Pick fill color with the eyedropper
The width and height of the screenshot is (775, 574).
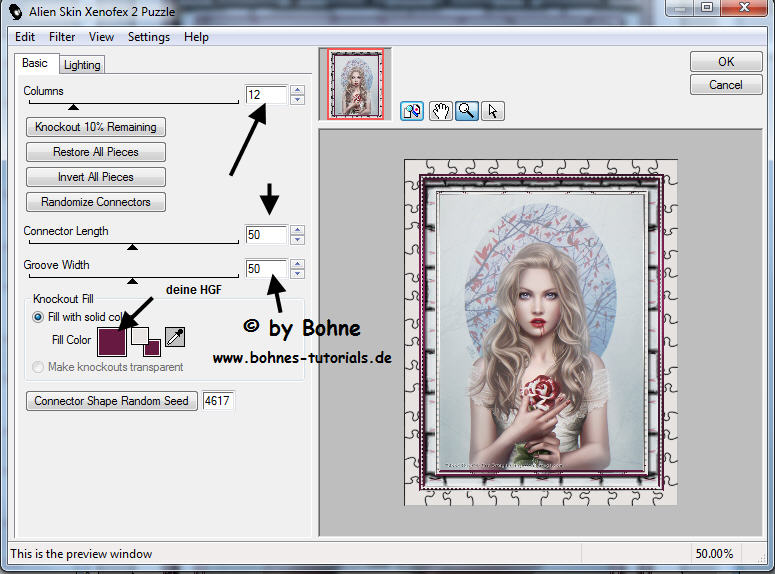(175, 337)
